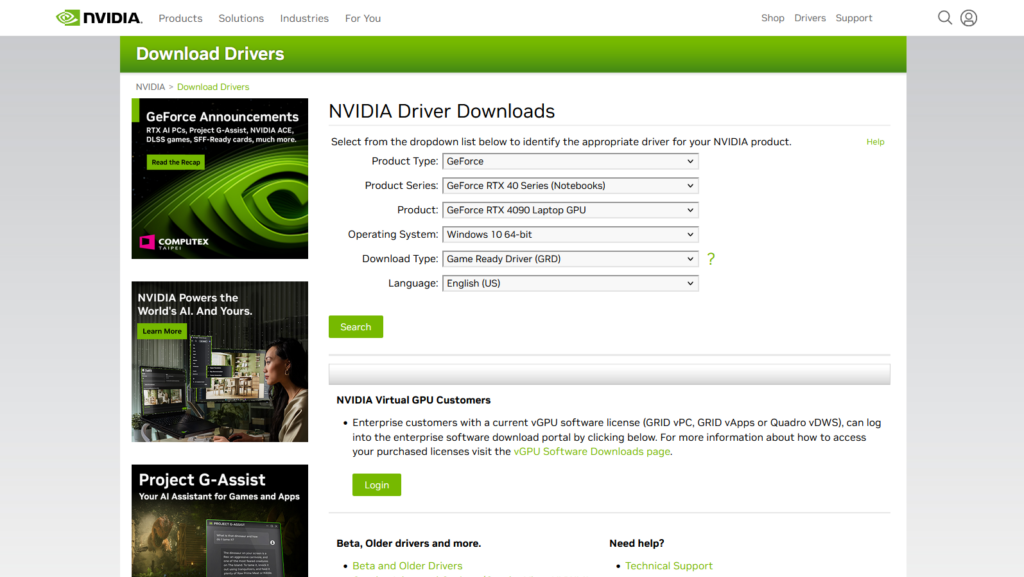Viewport: 1024px width, 577px height.
Task: Click the Read the Recap banner button
Action: (174, 161)
